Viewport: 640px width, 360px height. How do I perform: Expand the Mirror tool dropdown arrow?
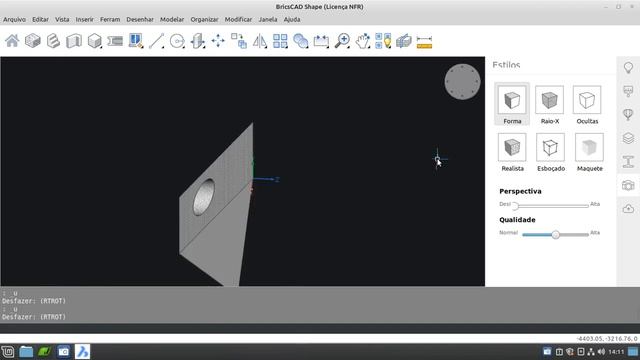coord(265,47)
